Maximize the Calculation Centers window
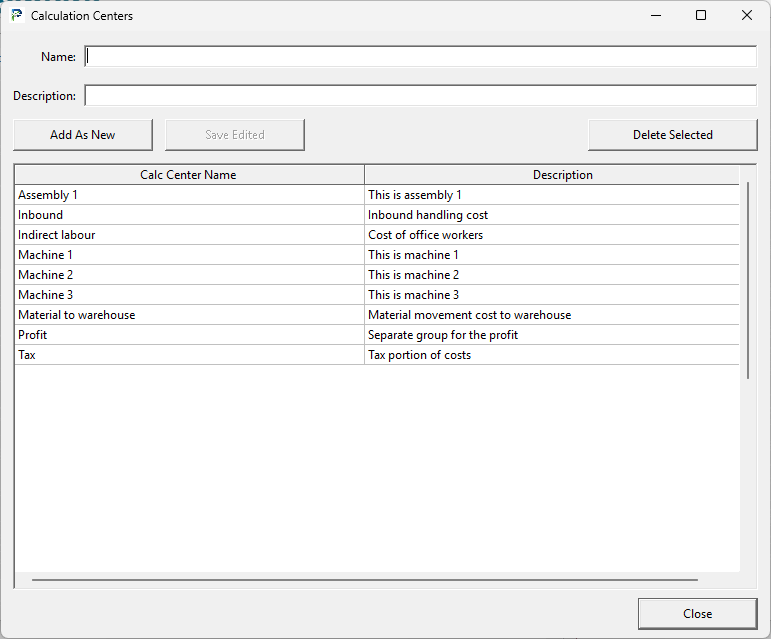Viewport: 771px width, 639px height. click(x=701, y=16)
